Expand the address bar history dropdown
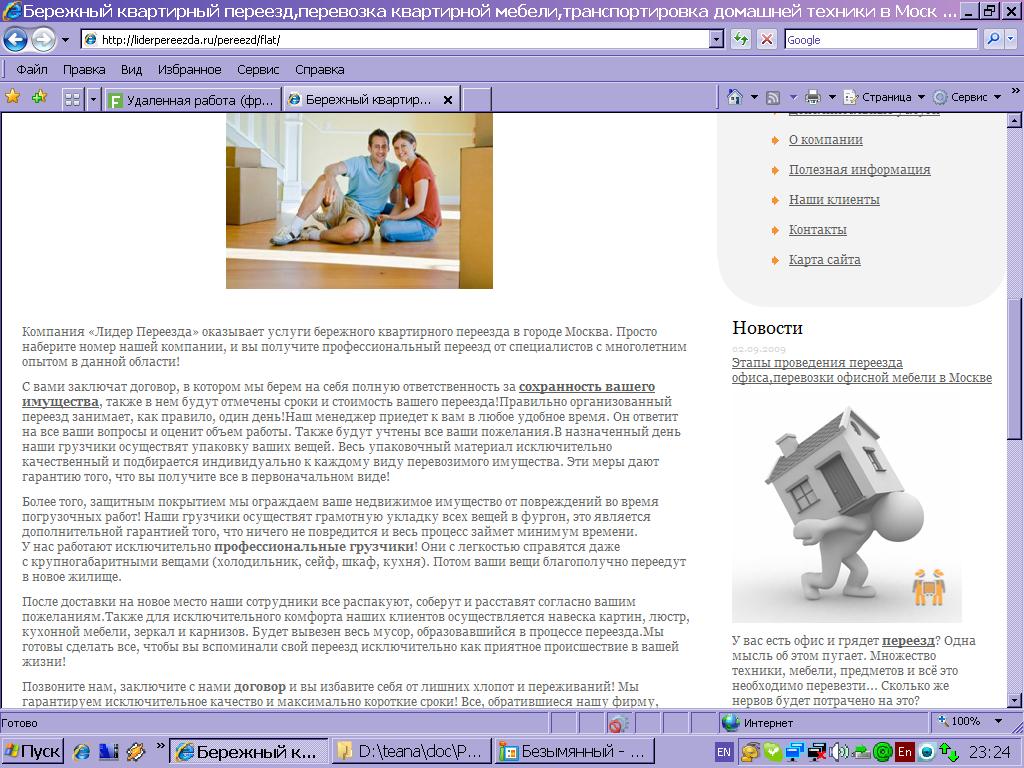 [716, 40]
